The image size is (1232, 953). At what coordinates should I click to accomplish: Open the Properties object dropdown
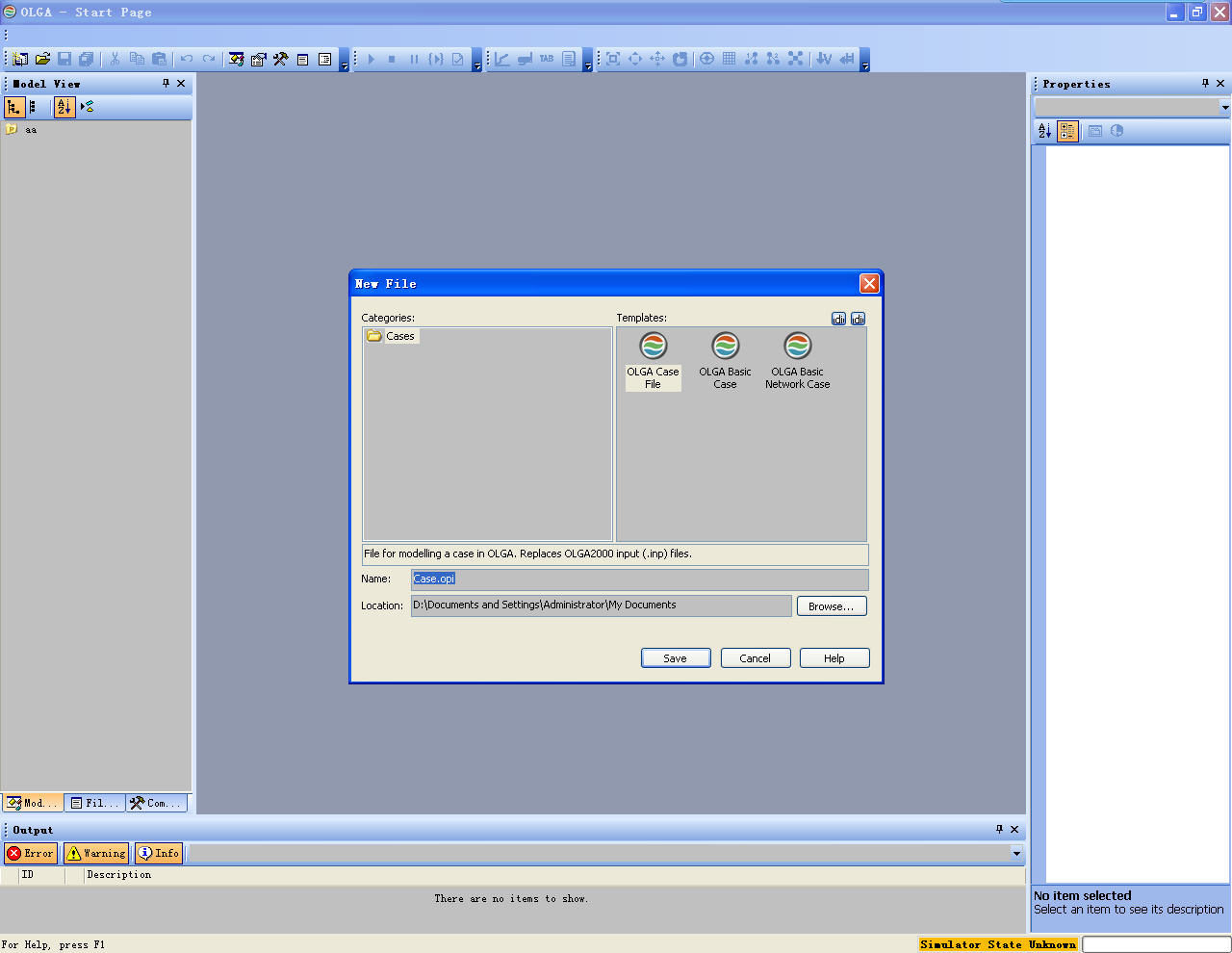(x=1224, y=108)
